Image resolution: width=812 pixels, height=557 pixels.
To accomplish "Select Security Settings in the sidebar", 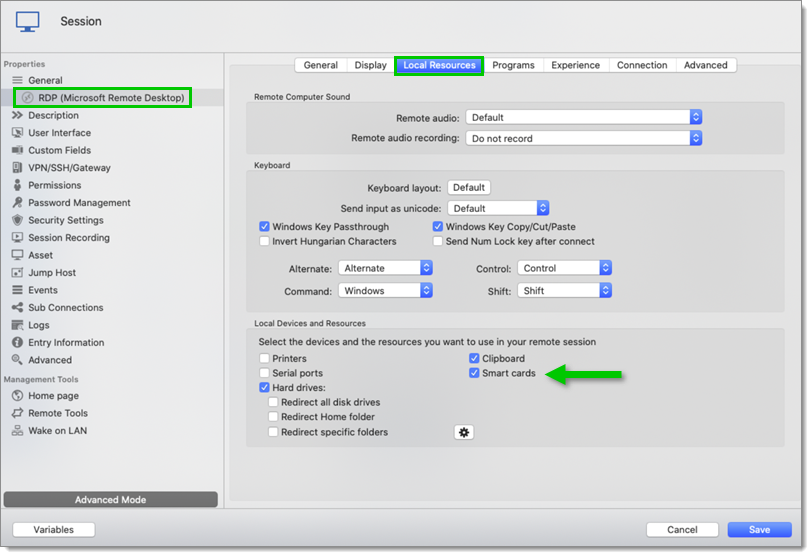I will [66, 220].
